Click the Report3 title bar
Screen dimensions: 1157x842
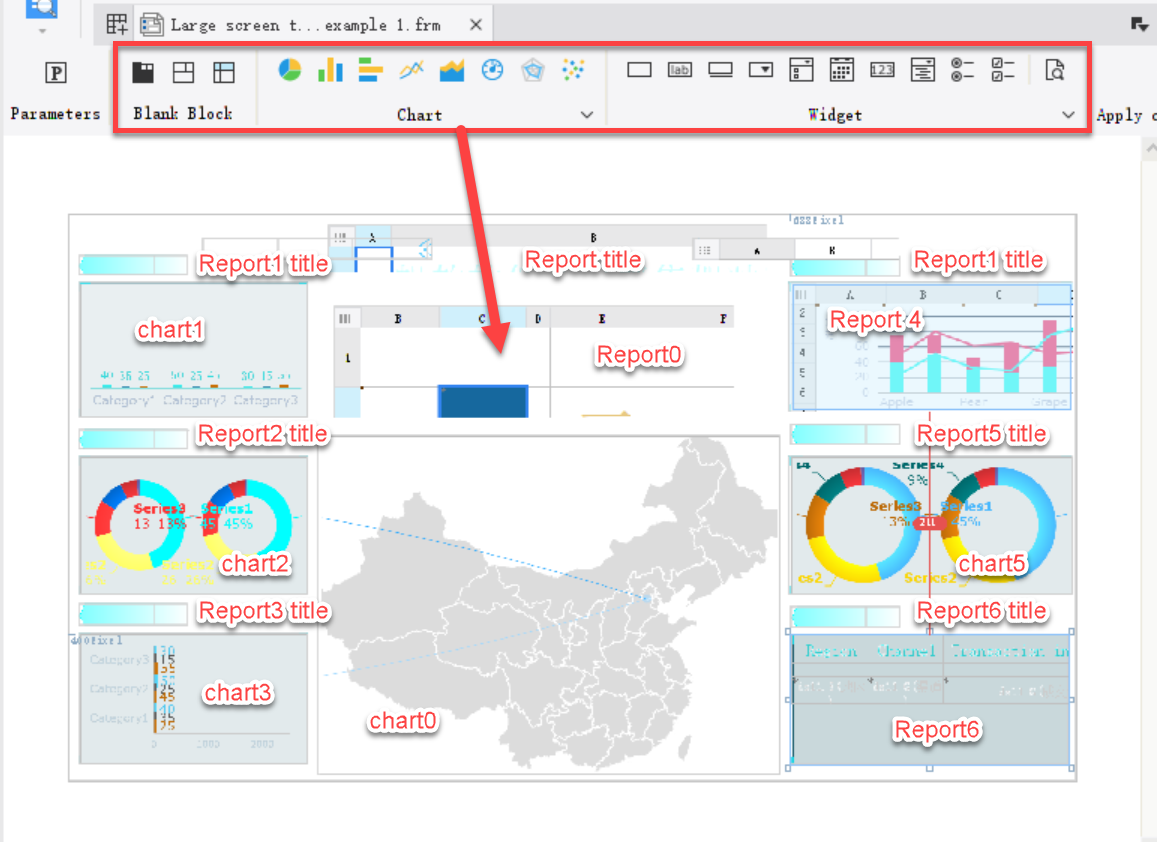133,613
